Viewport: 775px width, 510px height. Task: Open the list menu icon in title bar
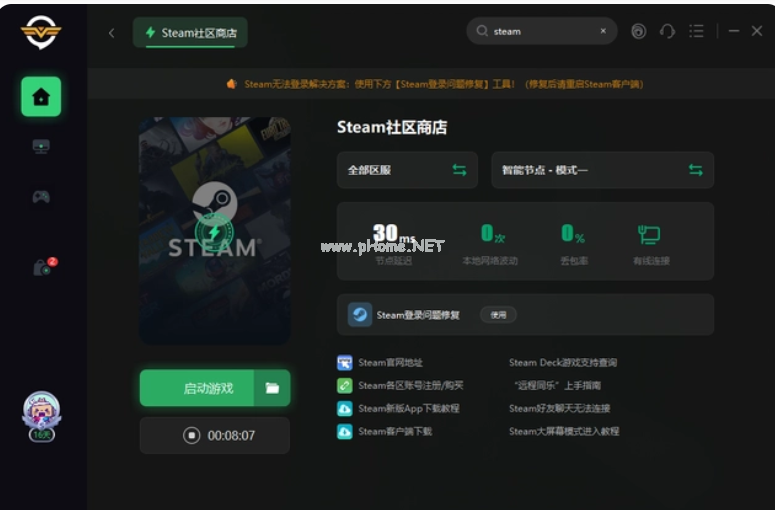pyautogui.click(x=697, y=31)
